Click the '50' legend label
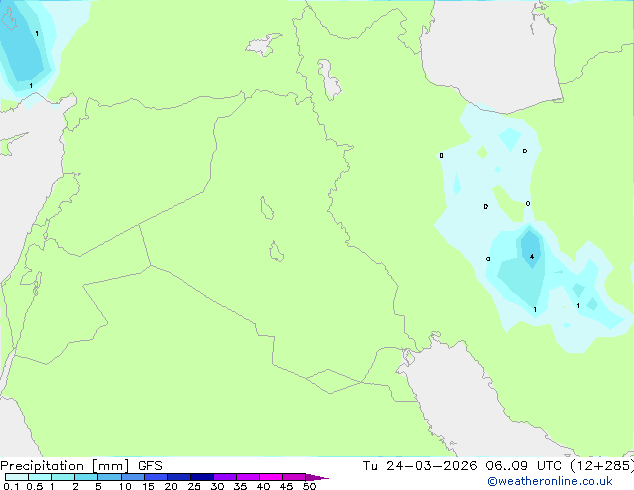This screenshot has width=634, height=490. click(310, 486)
